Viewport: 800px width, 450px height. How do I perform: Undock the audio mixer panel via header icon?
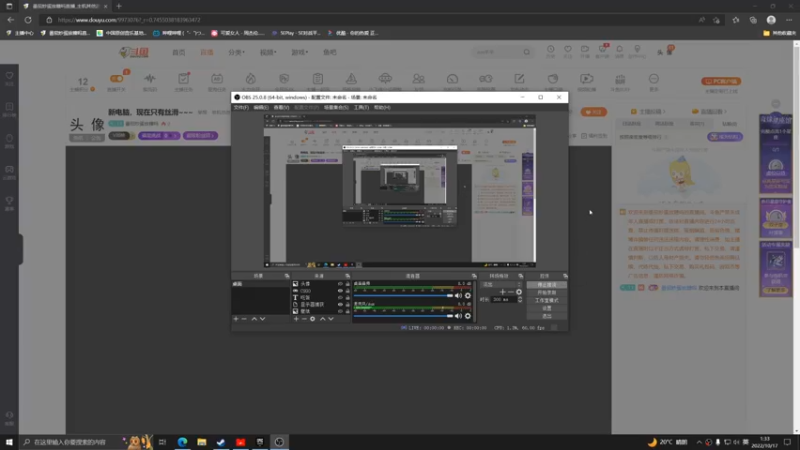(474, 276)
